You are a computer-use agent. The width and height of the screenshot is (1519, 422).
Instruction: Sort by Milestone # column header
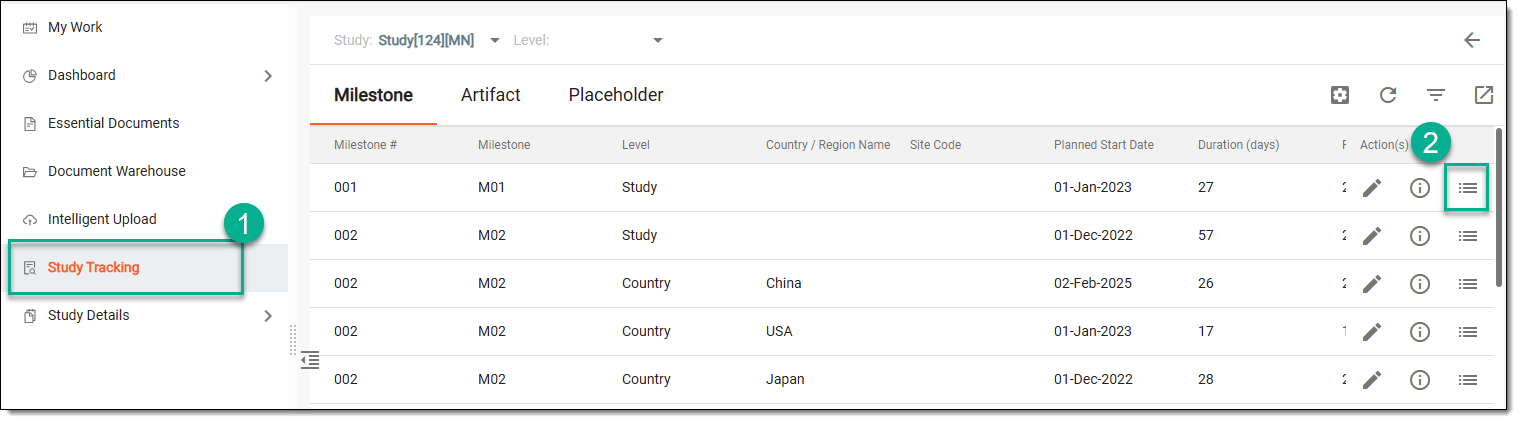click(x=366, y=145)
